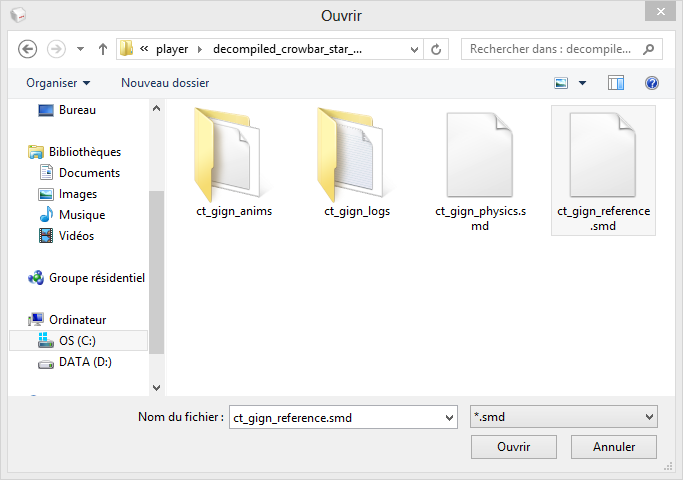Click the forward navigation arrow
Viewport: 683px width, 480px height.
pos(56,49)
